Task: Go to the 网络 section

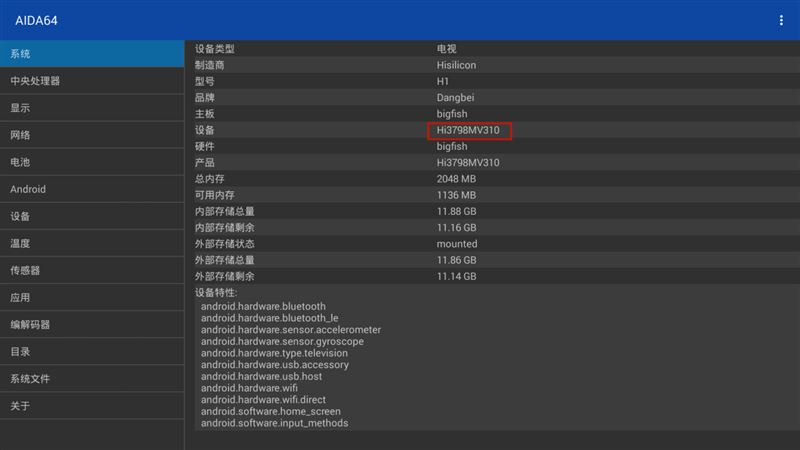Action: click(92, 135)
